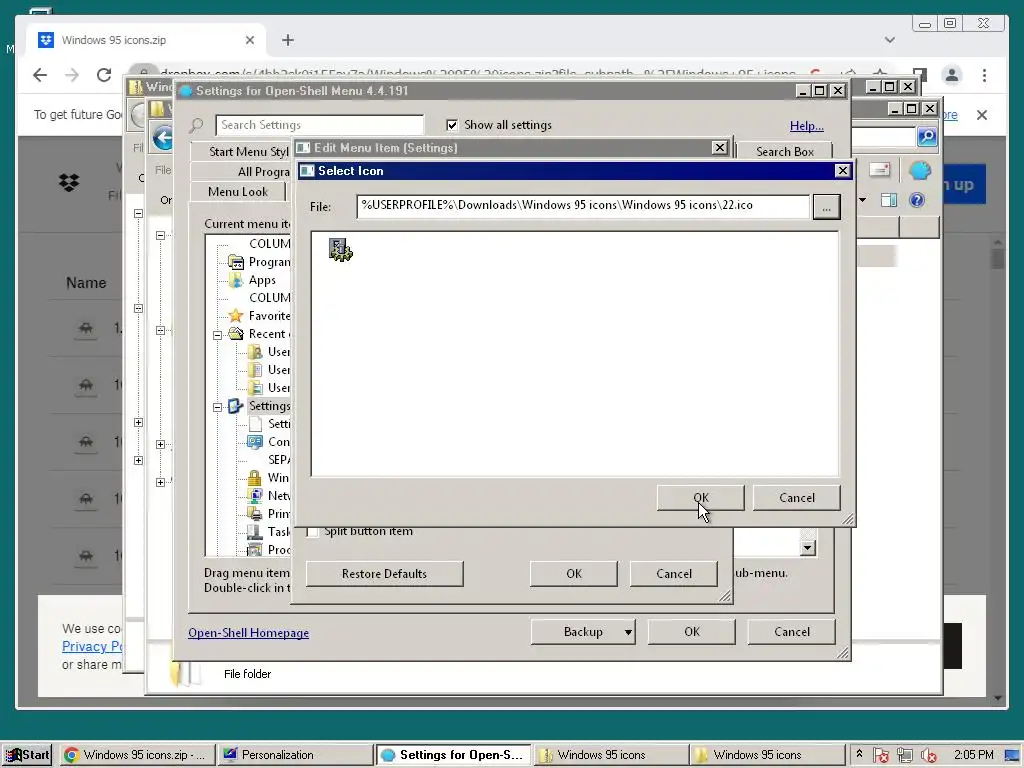Viewport: 1024px width, 768px height.
Task: Switch to Menu Look tab
Action: pos(238,192)
